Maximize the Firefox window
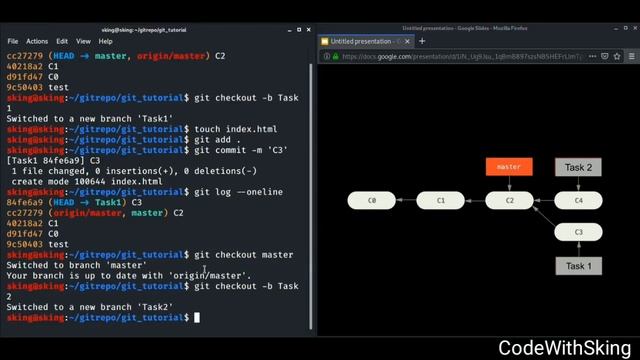 [626, 28]
